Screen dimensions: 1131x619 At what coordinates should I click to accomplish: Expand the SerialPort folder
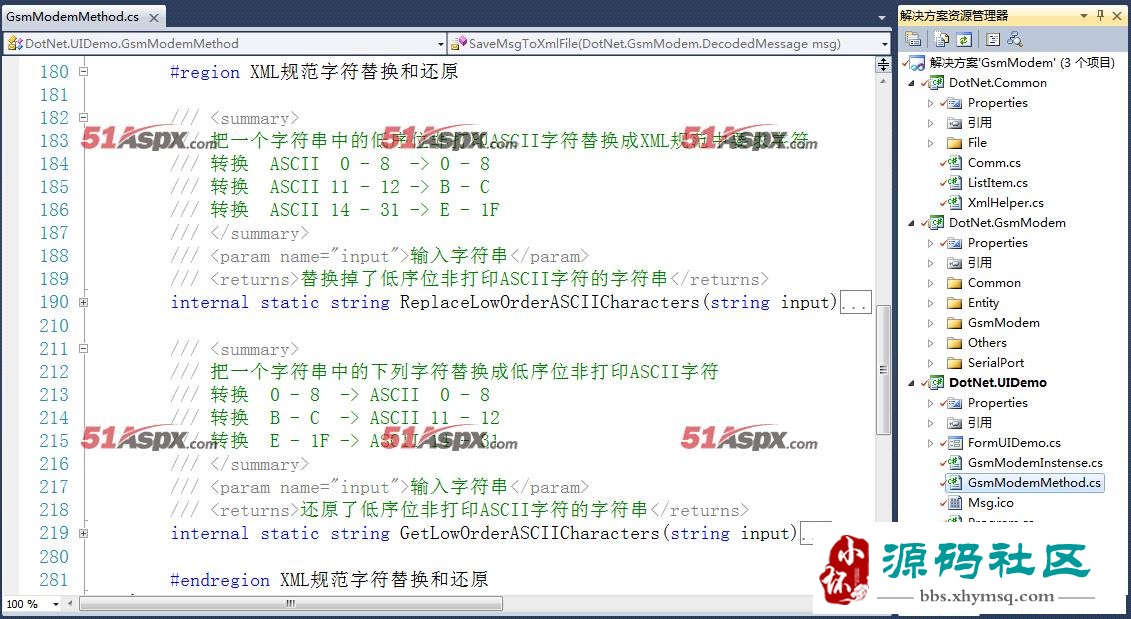coord(930,363)
